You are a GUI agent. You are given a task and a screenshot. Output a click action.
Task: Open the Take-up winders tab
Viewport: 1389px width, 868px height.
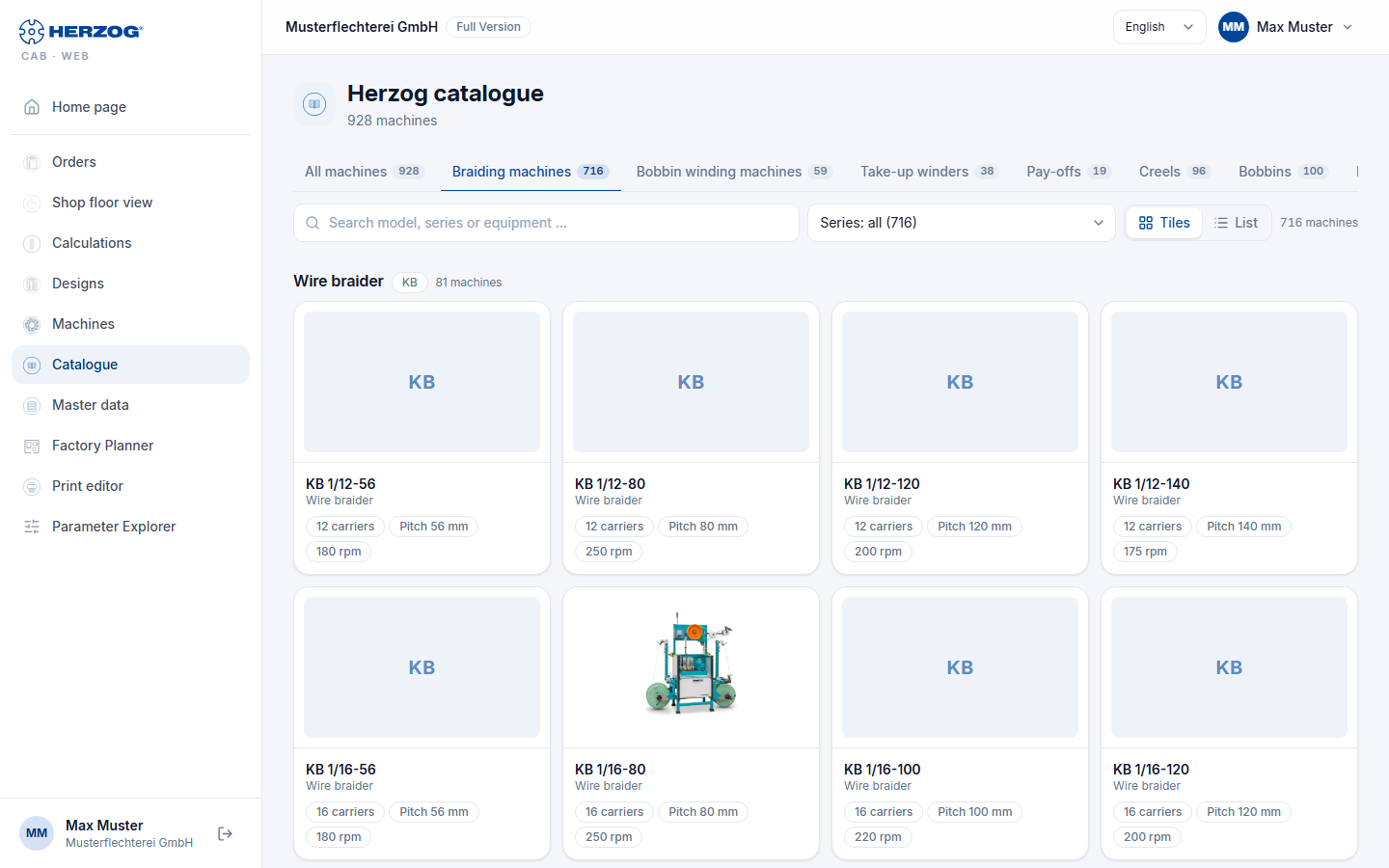929,172
